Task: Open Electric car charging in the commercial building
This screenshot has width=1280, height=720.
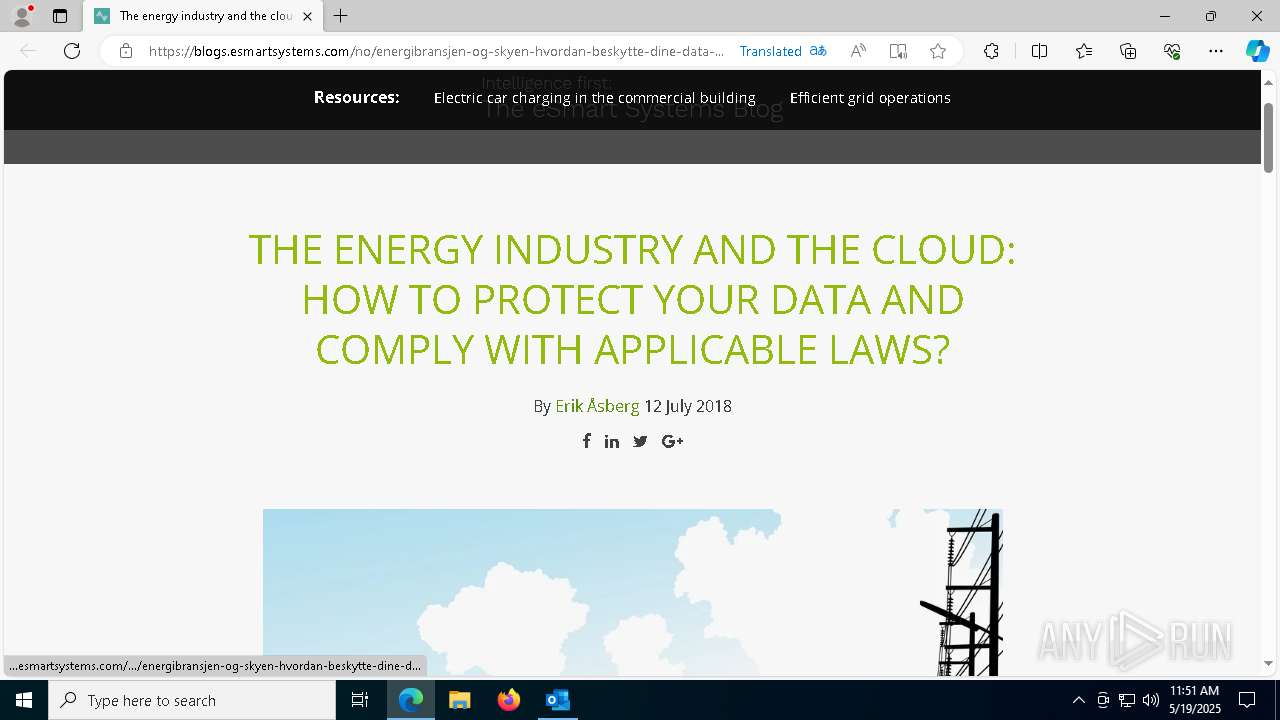Action: (x=594, y=98)
